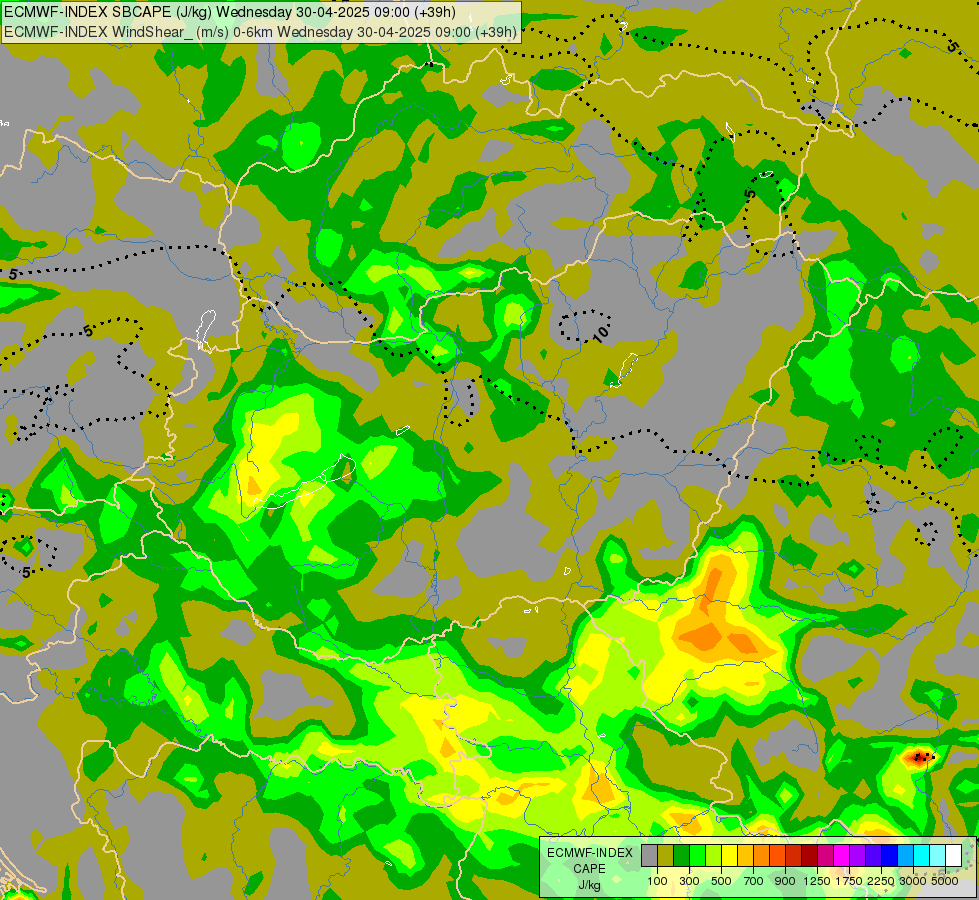Click the legend value 100

657,881
